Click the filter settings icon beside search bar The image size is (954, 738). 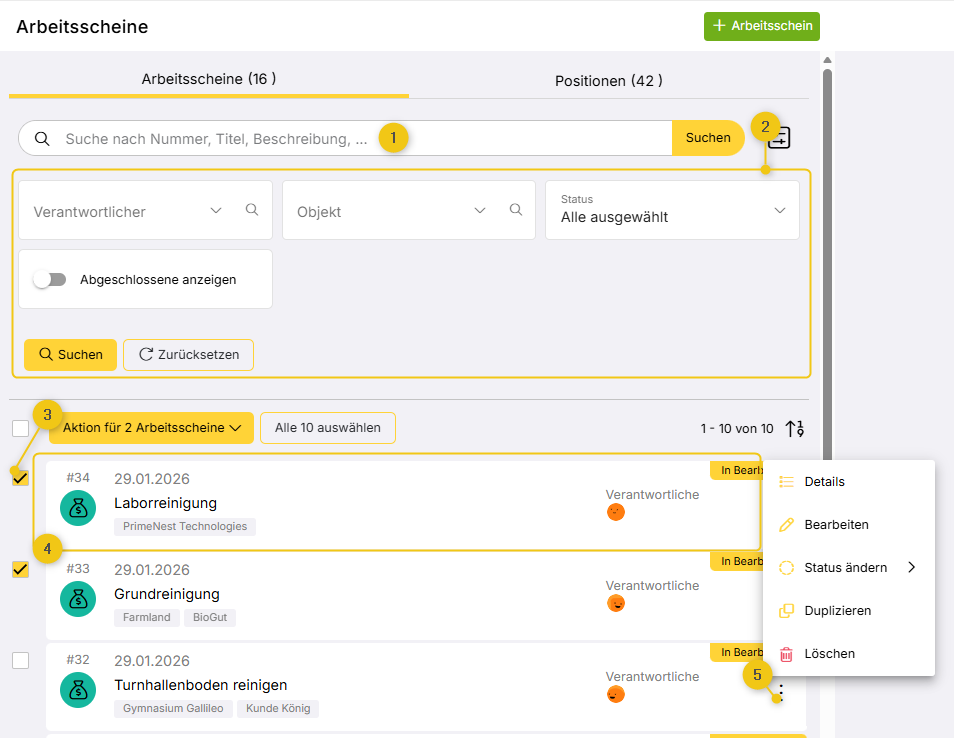[x=781, y=139]
